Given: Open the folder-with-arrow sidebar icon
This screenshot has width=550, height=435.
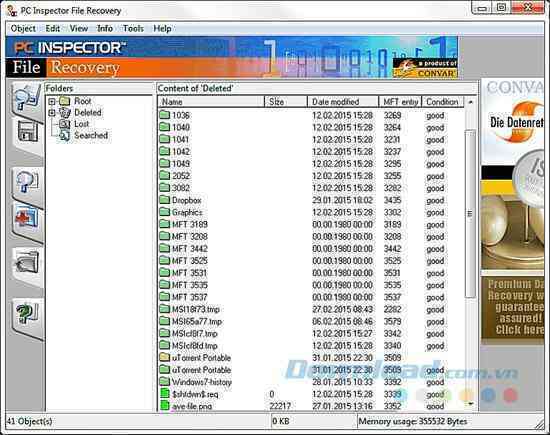Looking at the screenshot, I should click(x=27, y=262).
